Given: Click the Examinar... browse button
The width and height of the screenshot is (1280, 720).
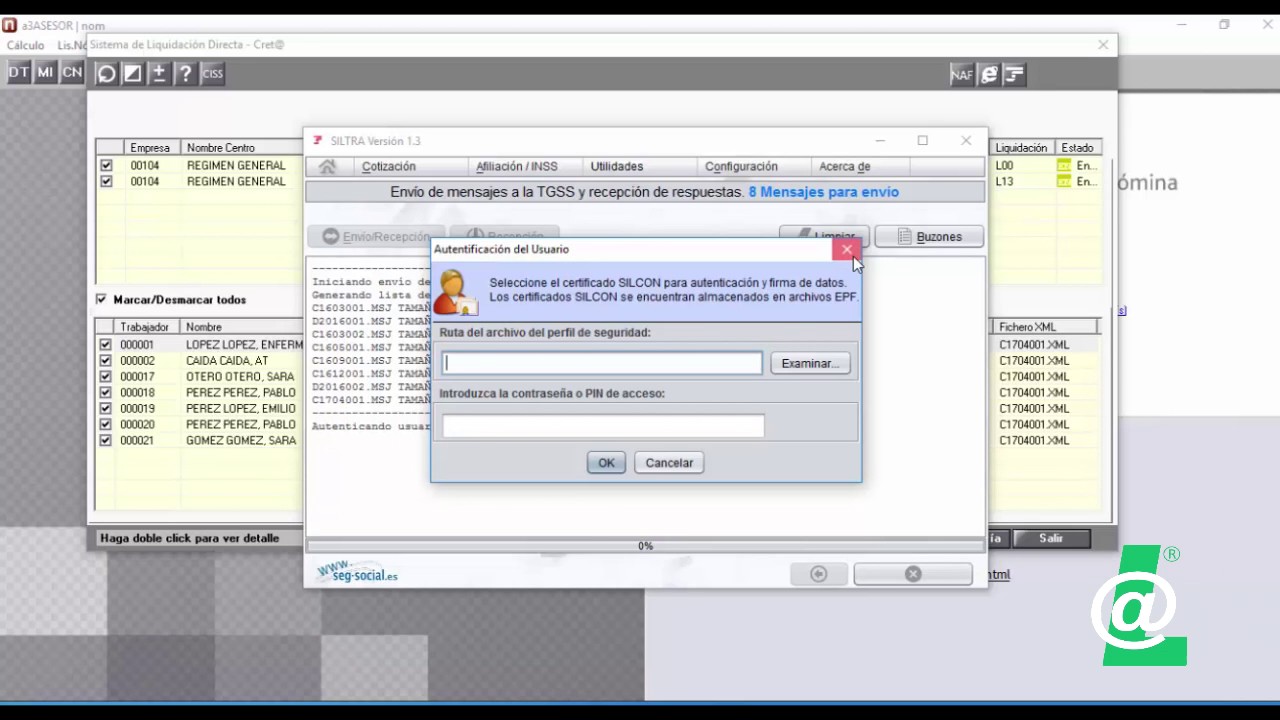Looking at the screenshot, I should point(810,363).
